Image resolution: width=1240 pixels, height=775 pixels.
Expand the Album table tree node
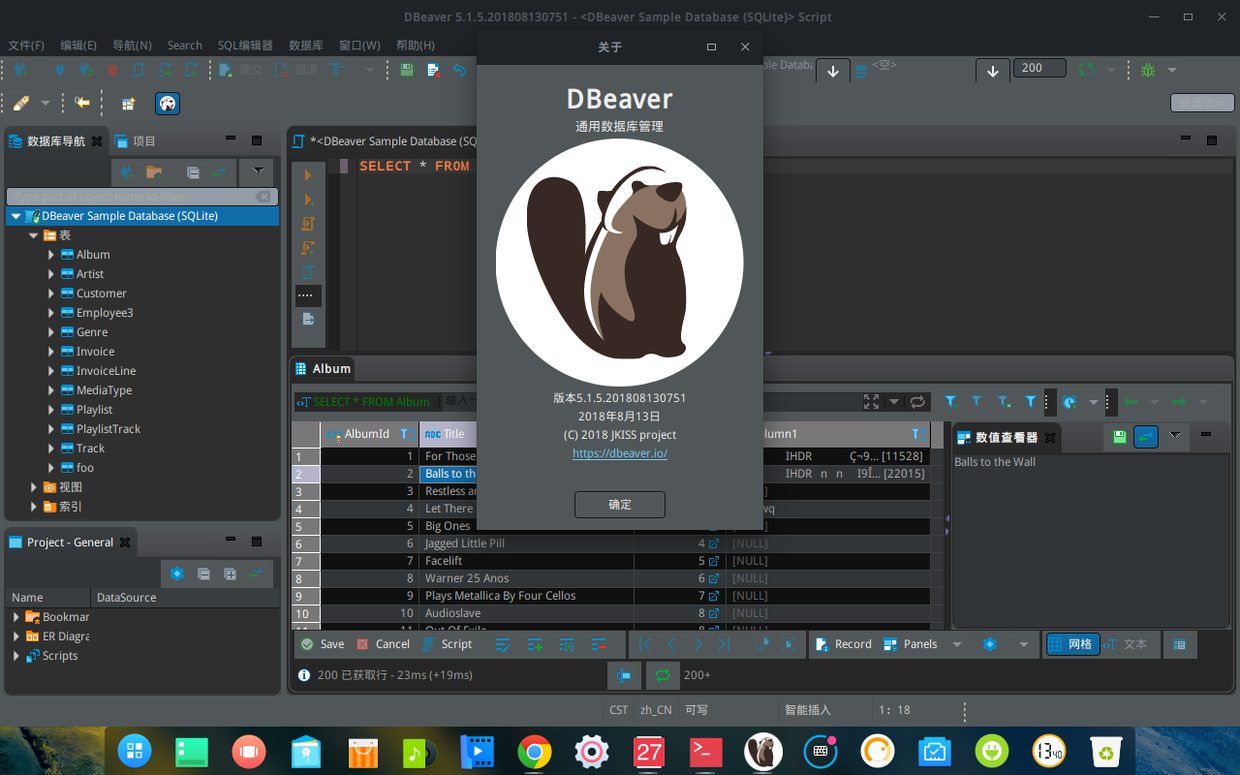click(51, 255)
